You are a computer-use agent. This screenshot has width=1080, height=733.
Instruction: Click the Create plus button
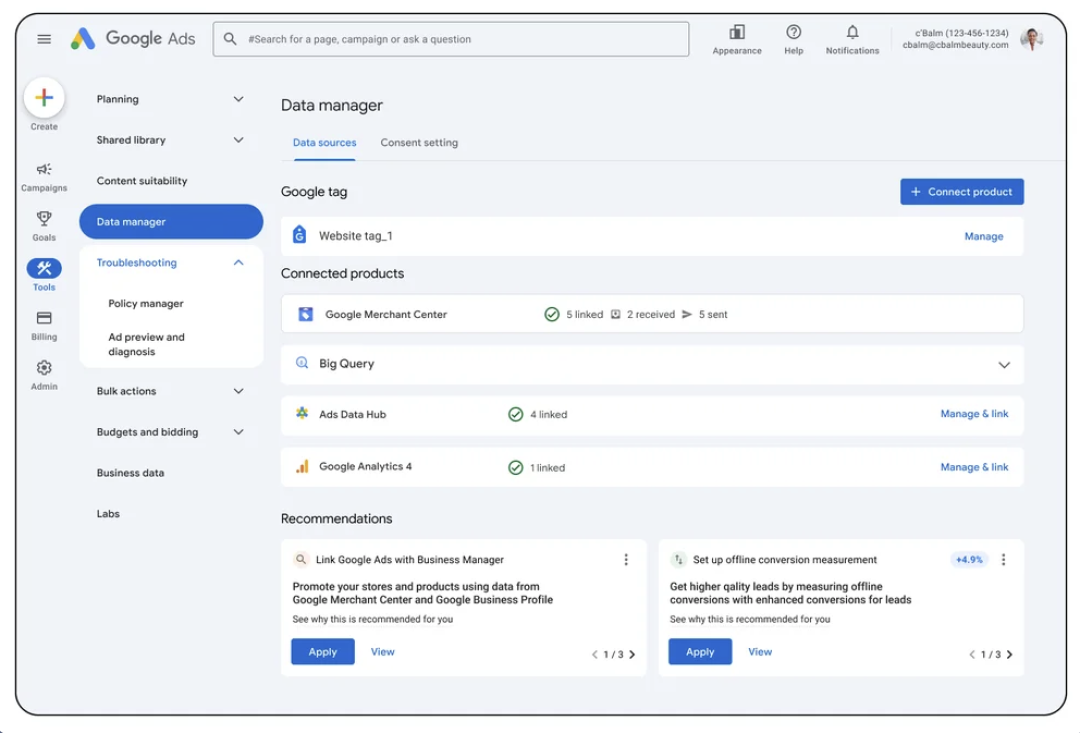pos(44,98)
